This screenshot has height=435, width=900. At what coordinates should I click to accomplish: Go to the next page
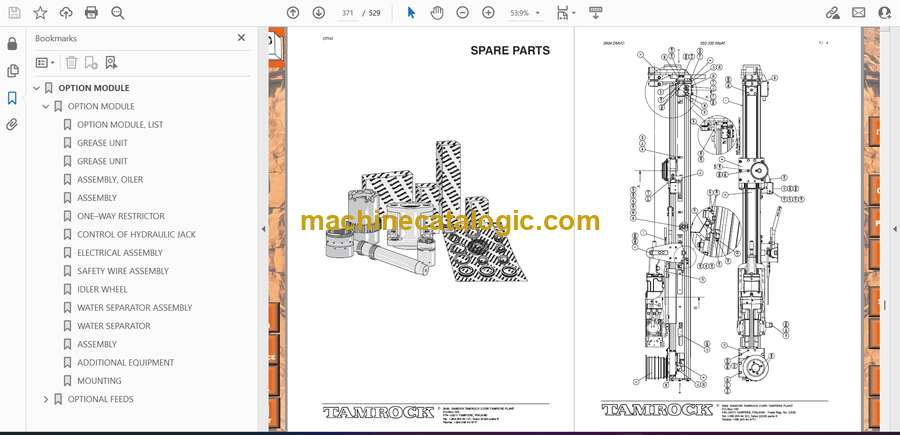tap(319, 13)
